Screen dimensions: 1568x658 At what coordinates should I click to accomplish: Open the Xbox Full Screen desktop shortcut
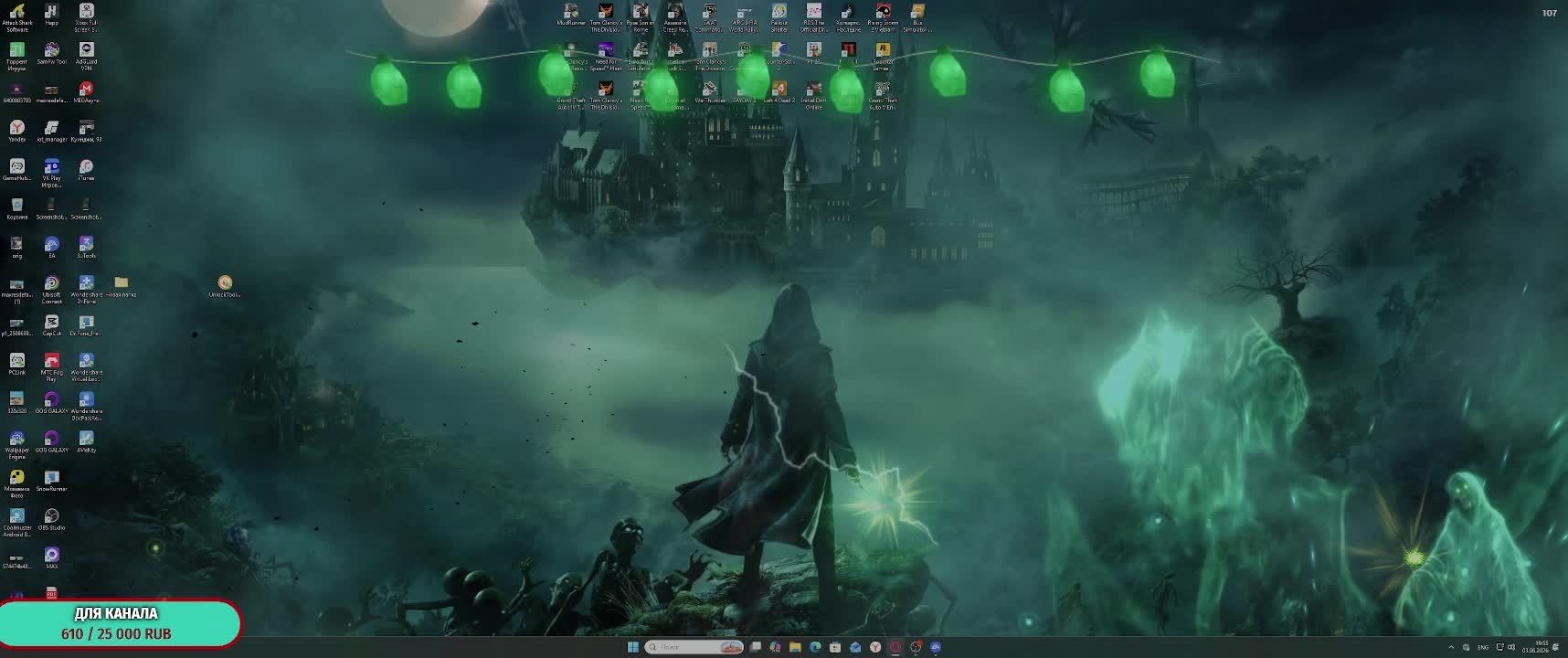86,18
